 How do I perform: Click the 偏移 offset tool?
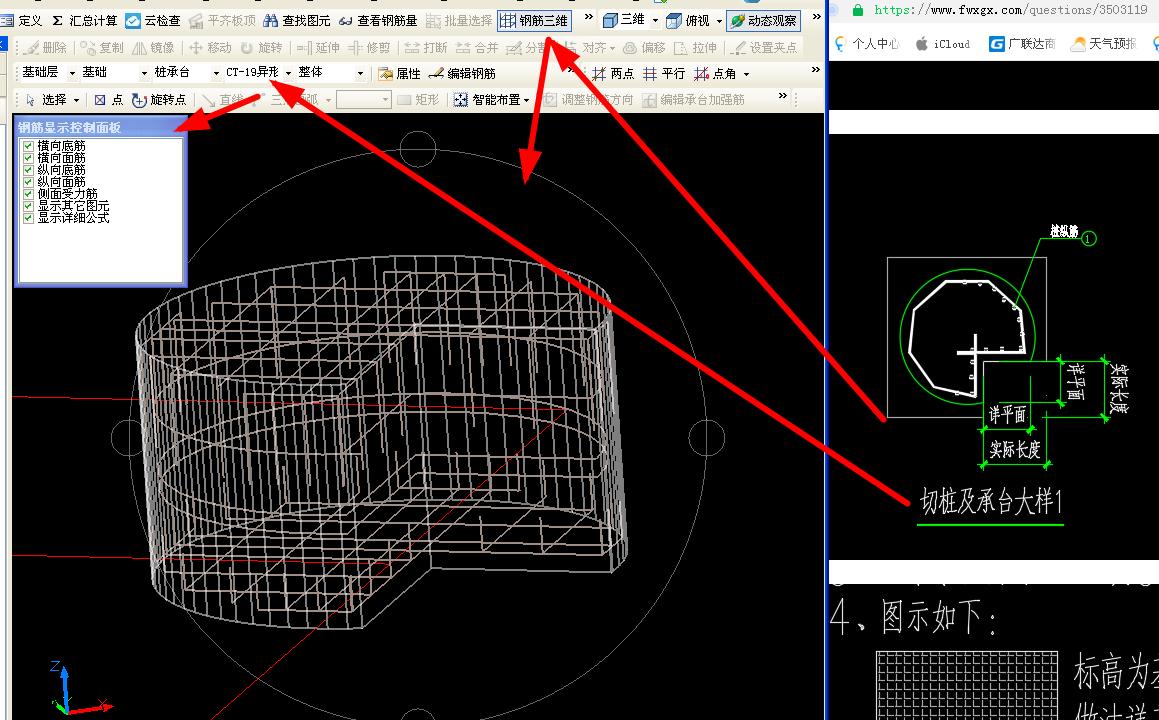[x=645, y=47]
